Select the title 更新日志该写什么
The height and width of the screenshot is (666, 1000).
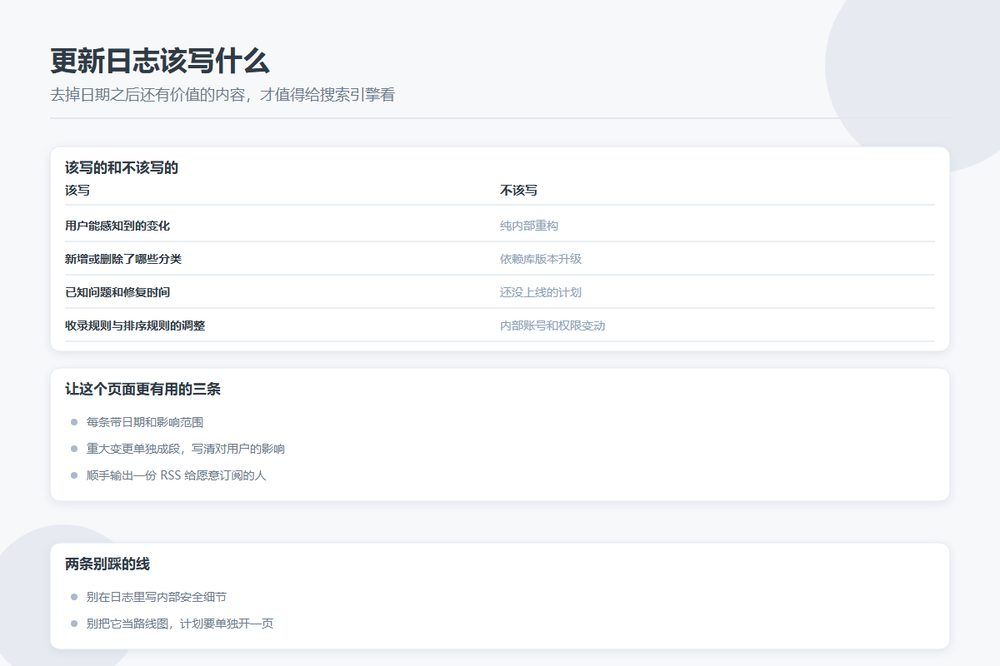click(159, 61)
